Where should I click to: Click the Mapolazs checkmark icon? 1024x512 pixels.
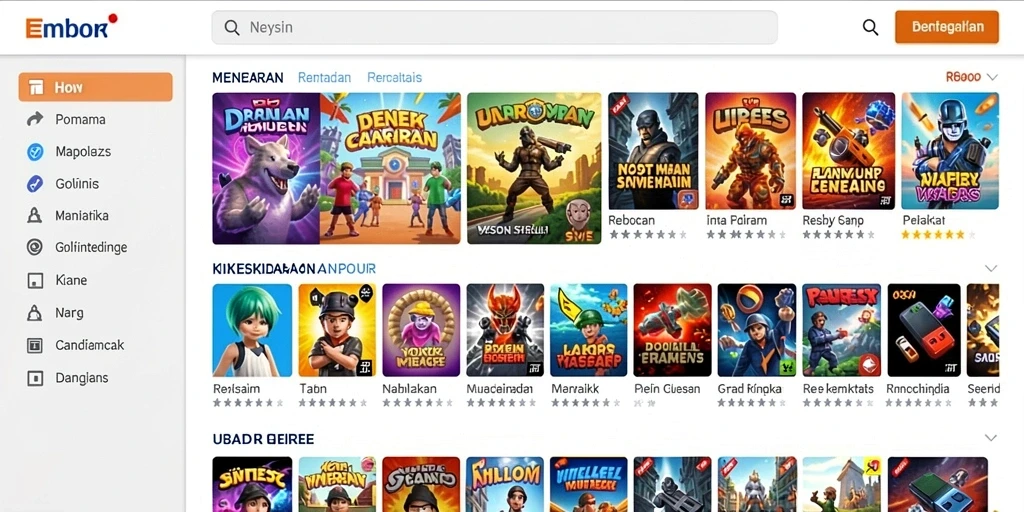(x=35, y=152)
